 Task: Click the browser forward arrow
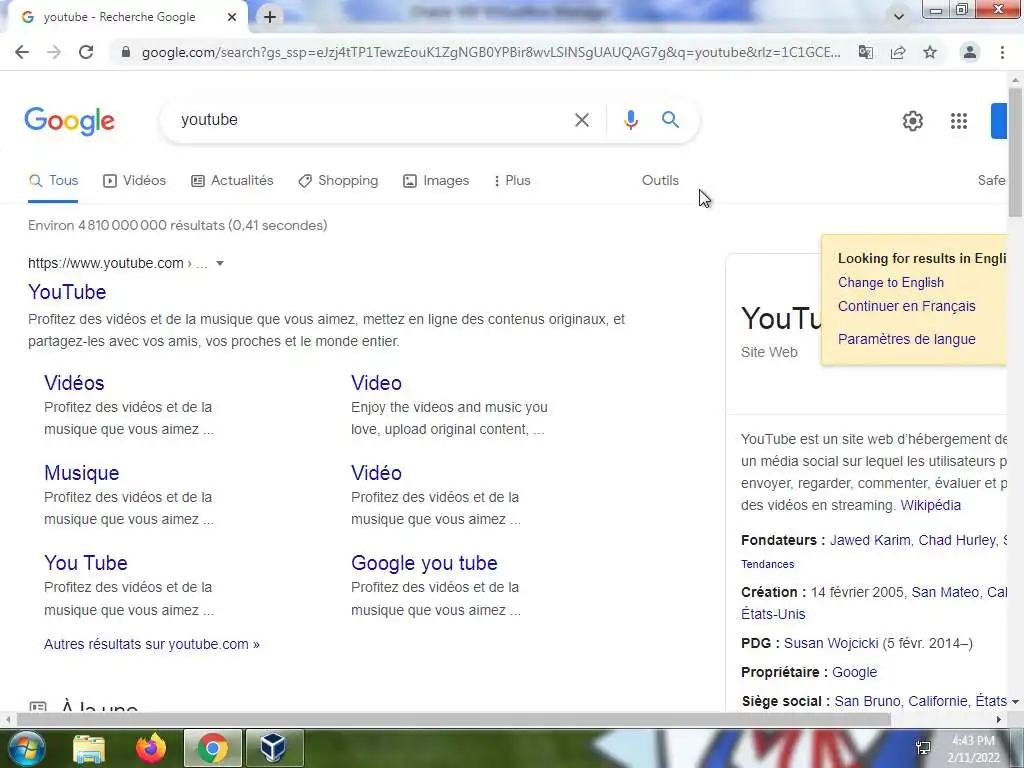[54, 52]
